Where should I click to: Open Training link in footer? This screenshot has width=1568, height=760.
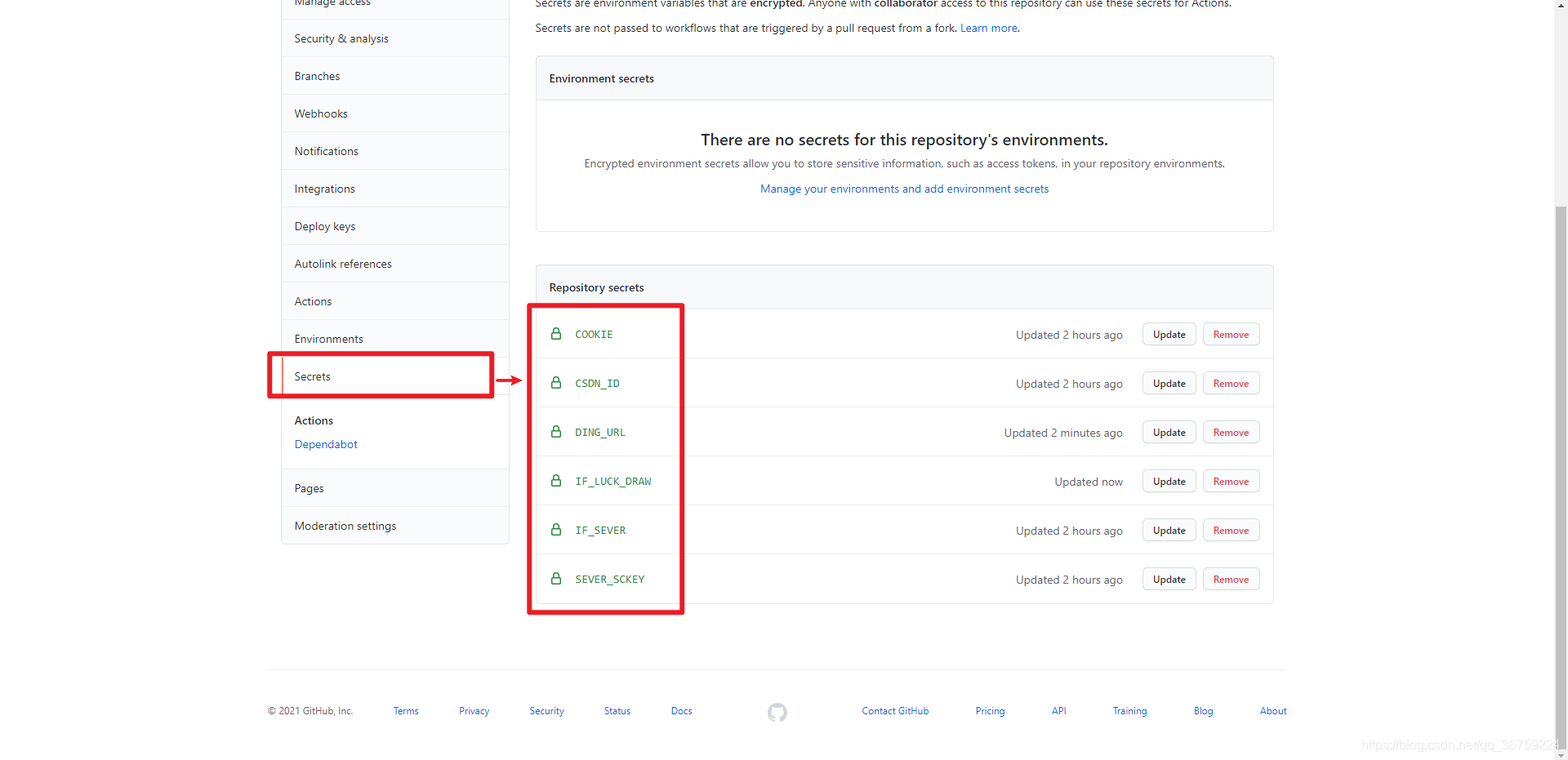[1129, 711]
